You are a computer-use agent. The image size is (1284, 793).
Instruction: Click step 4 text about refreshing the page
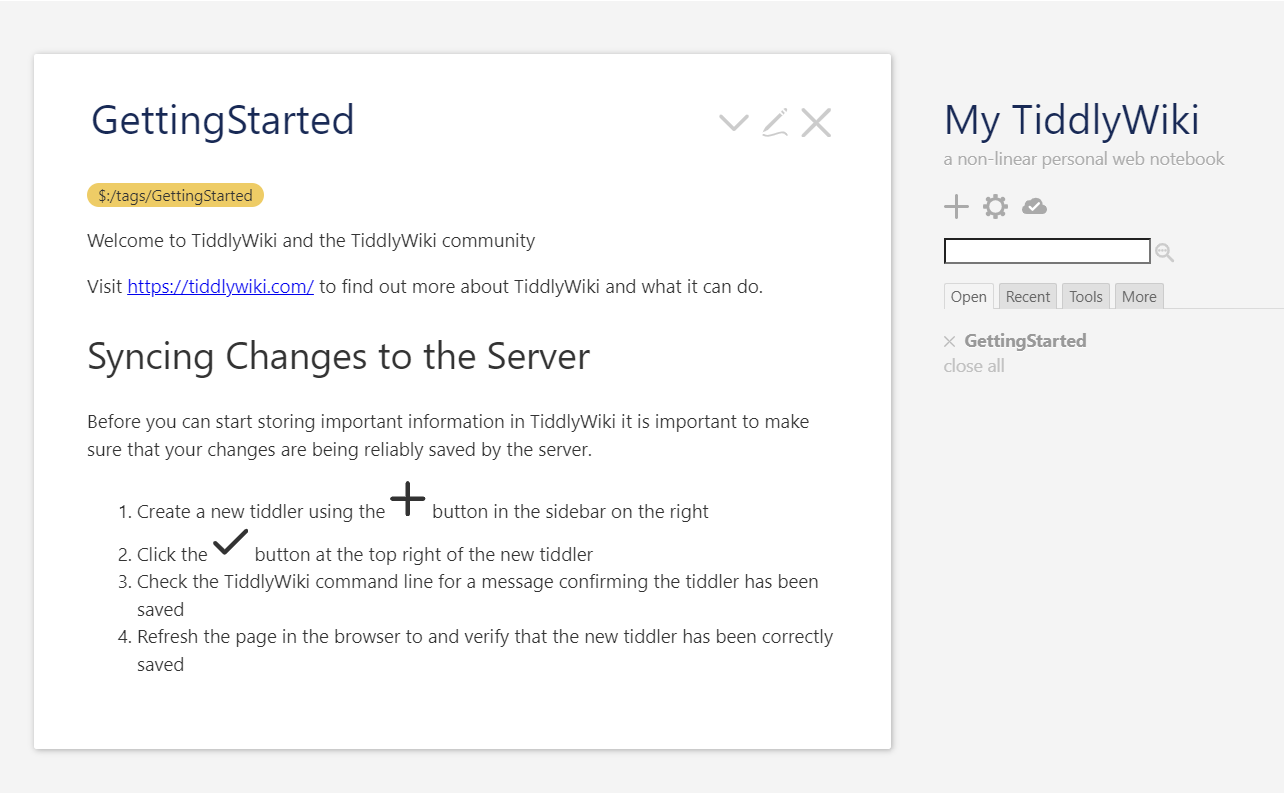485,650
